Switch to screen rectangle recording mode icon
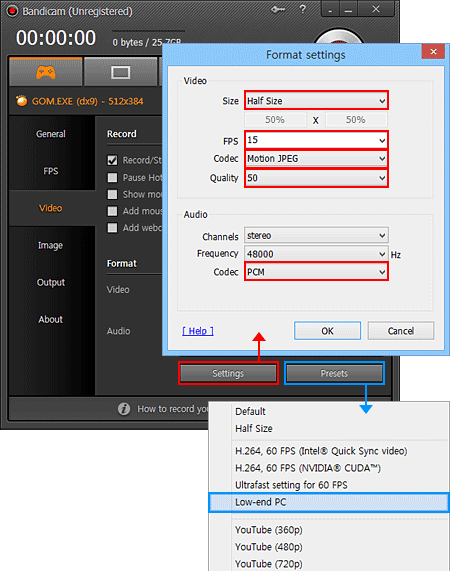This screenshot has height=571, width=450. [121, 72]
